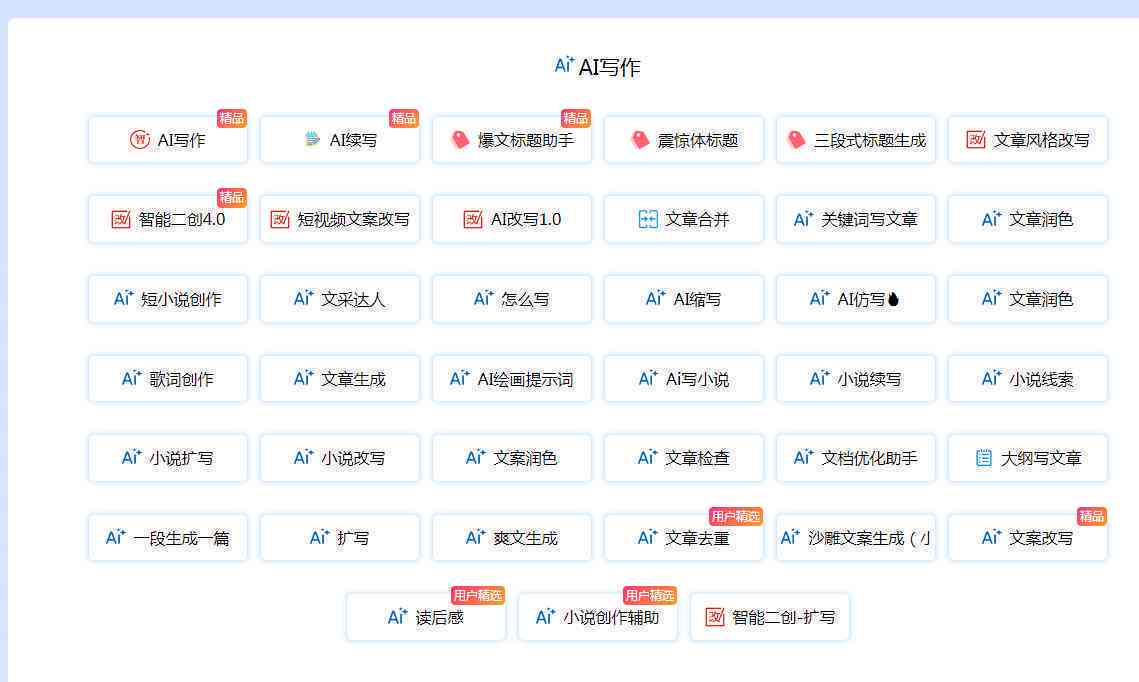Click the Ai icon beside 一段生成一篇
Screen dimensions: 1139x682
(x=116, y=537)
